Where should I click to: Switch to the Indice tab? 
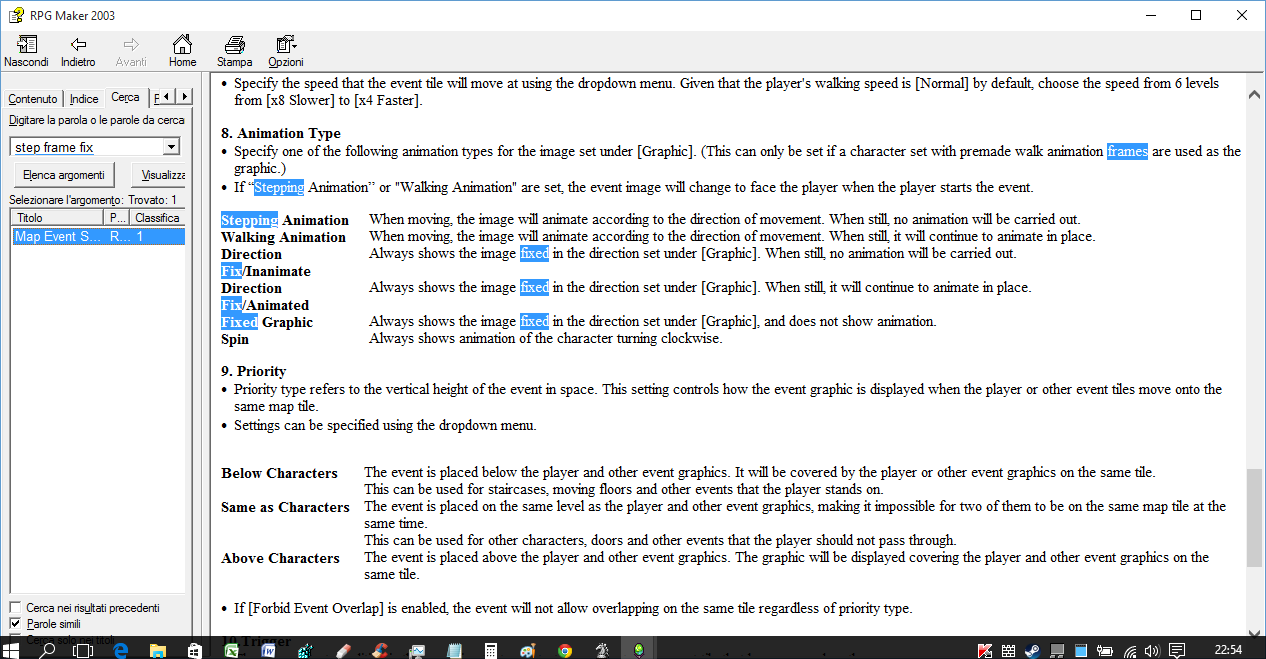tap(84, 99)
